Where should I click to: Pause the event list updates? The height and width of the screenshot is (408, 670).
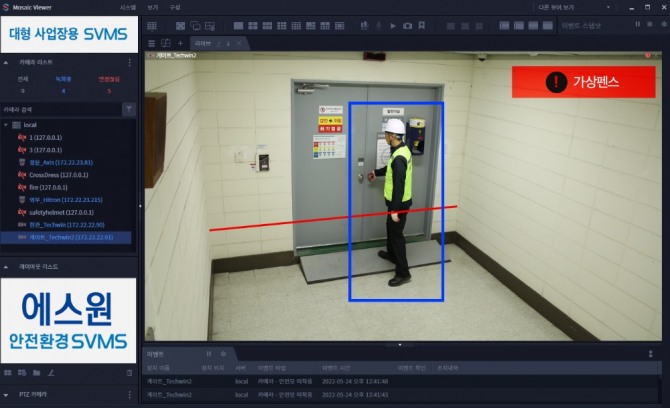(209, 354)
